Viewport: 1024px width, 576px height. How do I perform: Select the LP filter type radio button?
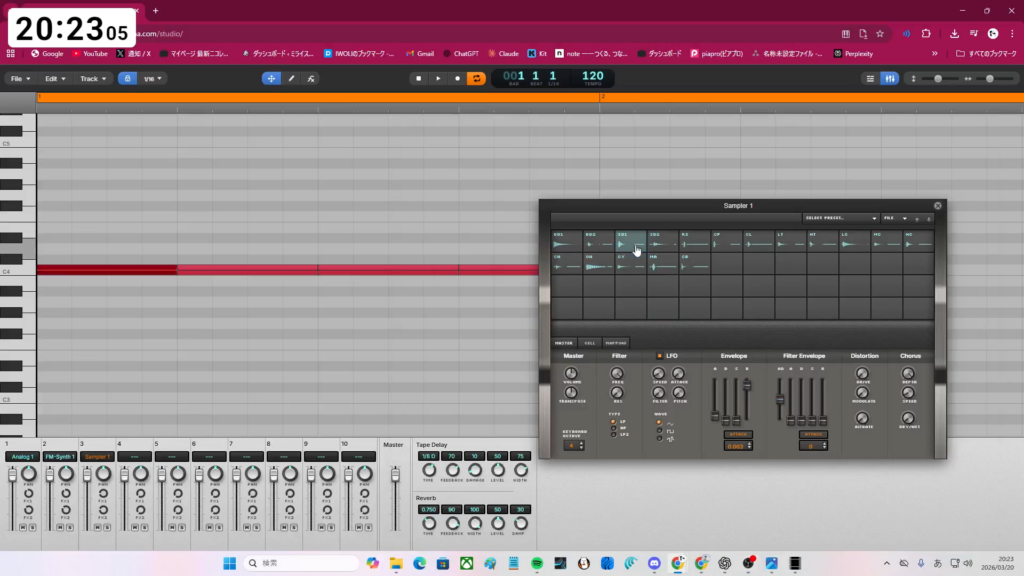pyautogui.click(x=613, y=422)
